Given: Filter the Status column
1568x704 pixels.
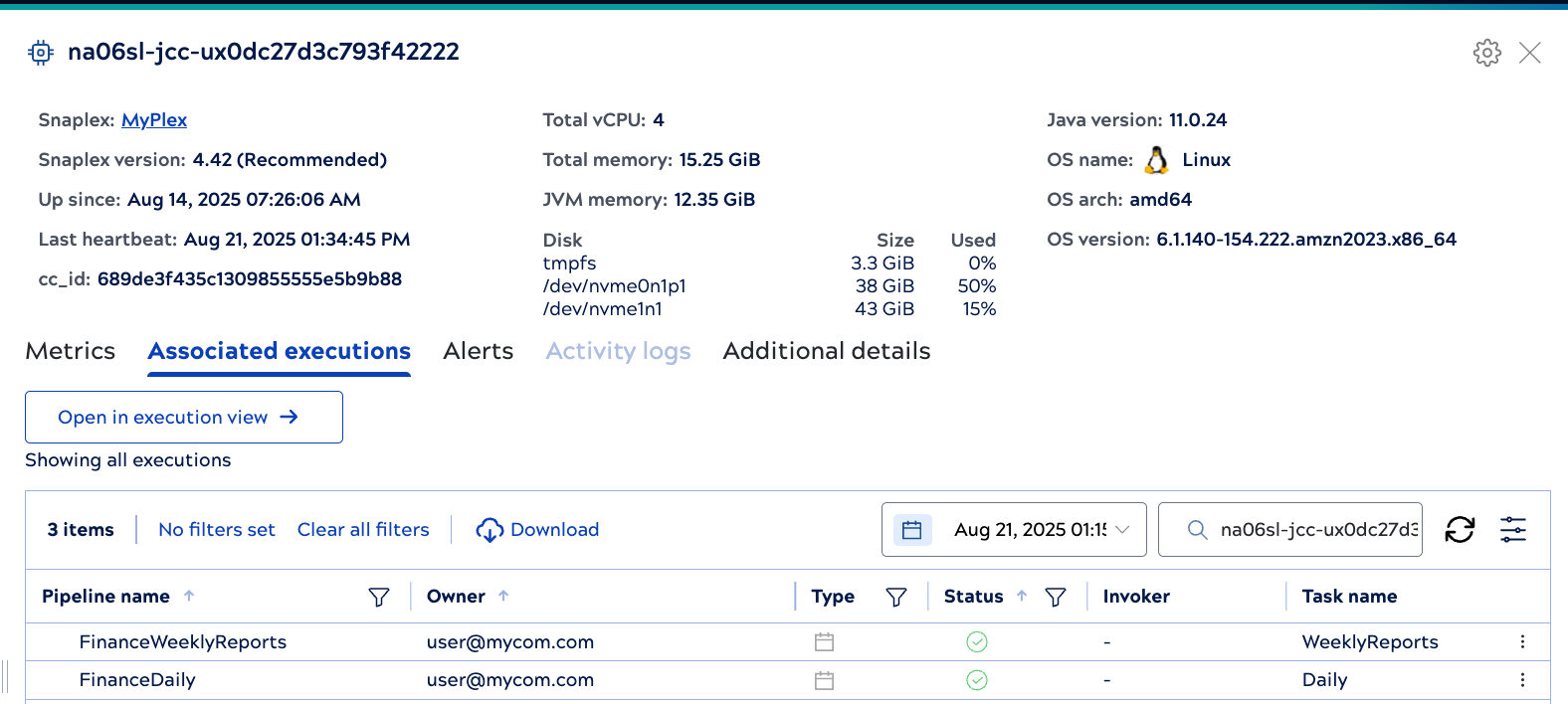Looking at the screenshot, I should pos(1056,597).
